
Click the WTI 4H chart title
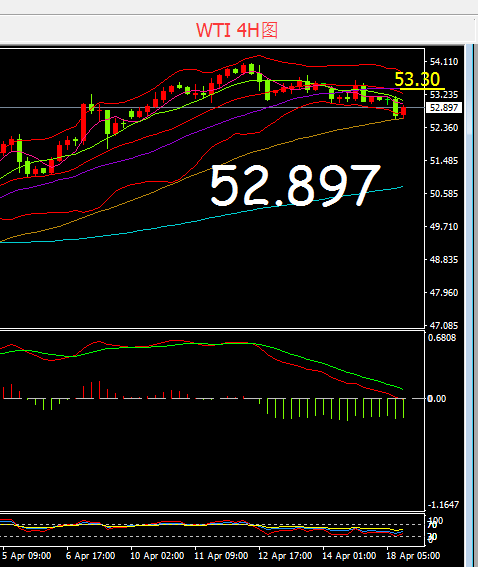click(x=237, y=30)
